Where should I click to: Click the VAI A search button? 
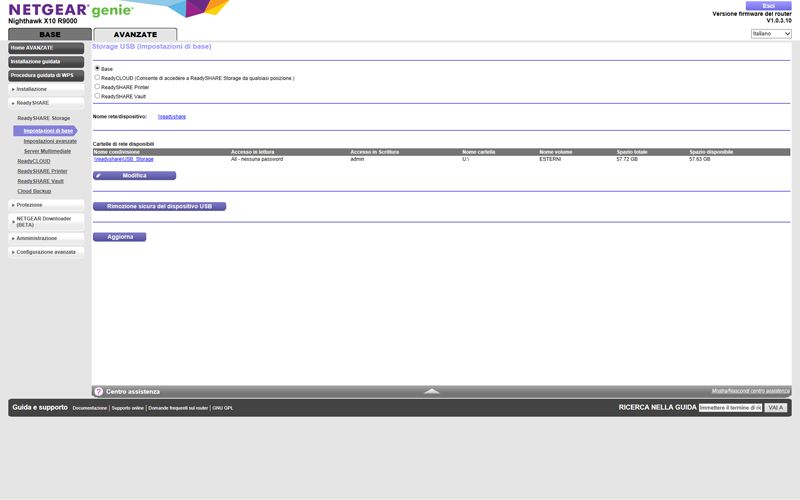coord(776,408)
